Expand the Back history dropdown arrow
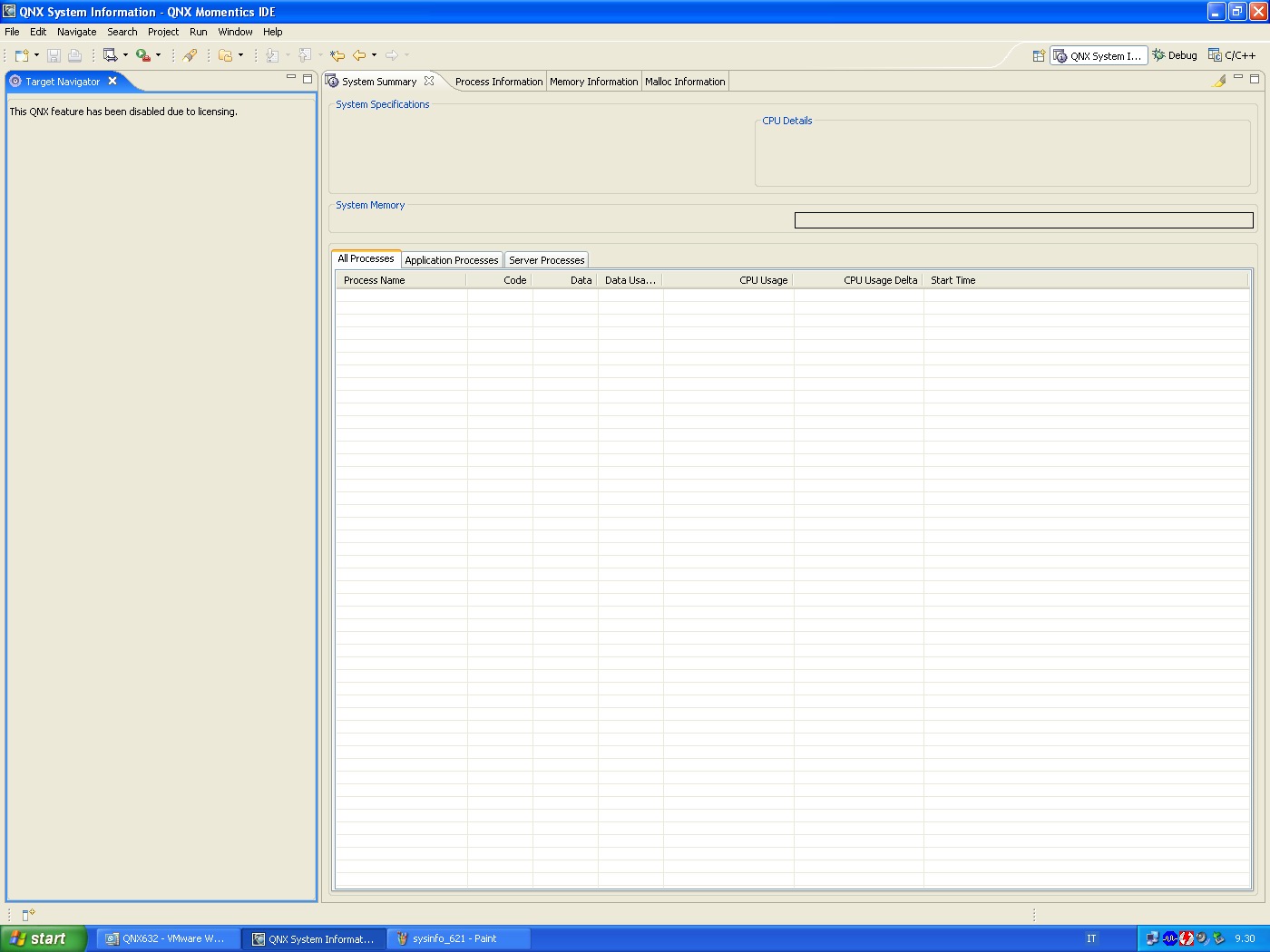 [x=374, y=55]
